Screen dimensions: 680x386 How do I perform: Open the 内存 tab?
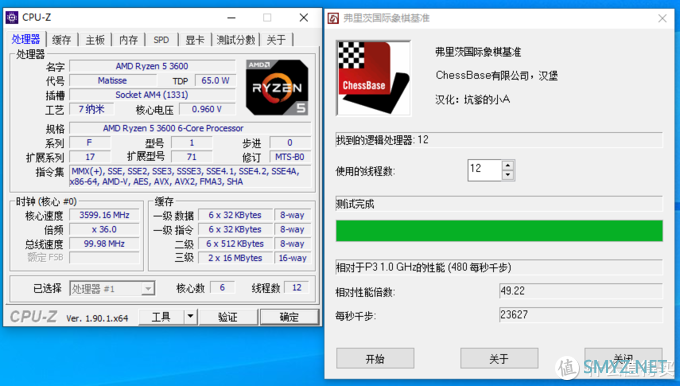point(128,40)
